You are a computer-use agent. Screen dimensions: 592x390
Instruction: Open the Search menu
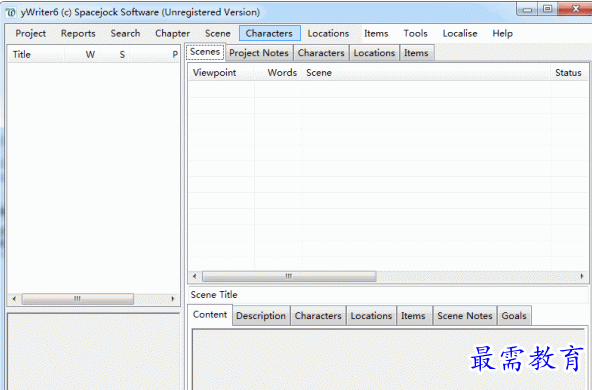pyautogui.click(x=125, y=33)
